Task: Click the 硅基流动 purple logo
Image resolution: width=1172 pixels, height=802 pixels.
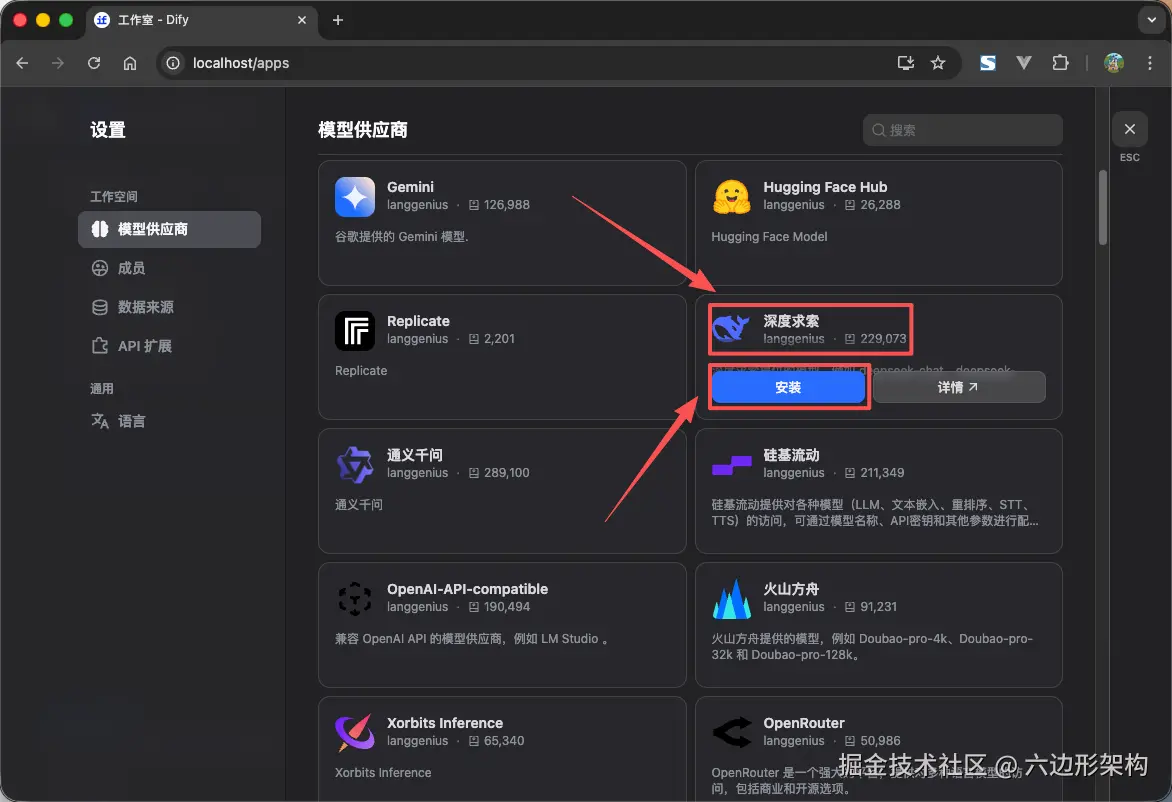Action: tap(732, 465)
